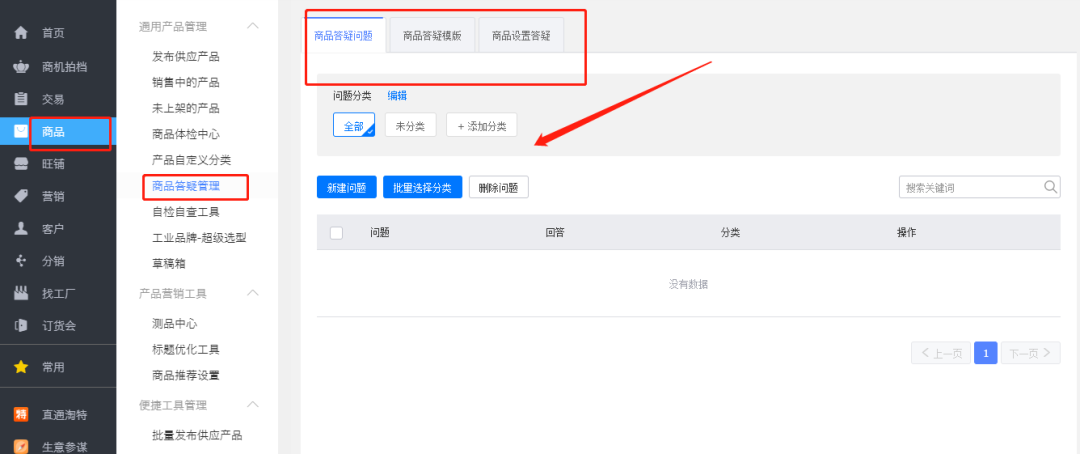The width and height of the screenshot is (1080, 454).
Task: Click the 问题 column header
Action: point(380,233)
